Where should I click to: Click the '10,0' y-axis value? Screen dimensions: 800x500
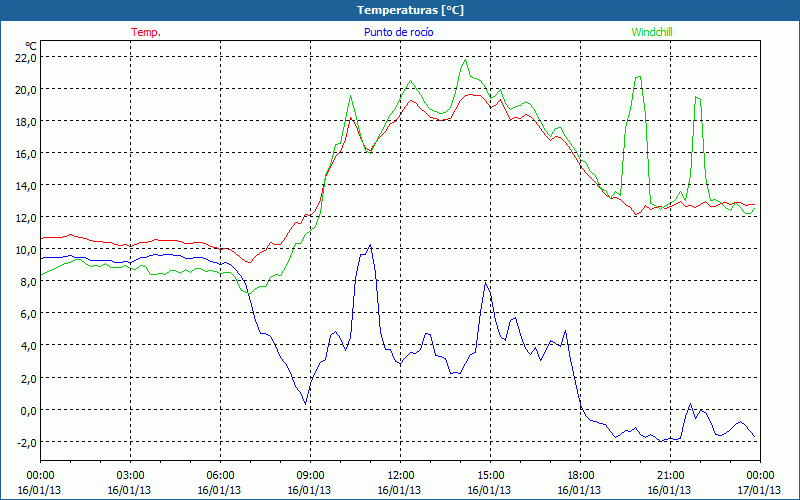[27, 250]
